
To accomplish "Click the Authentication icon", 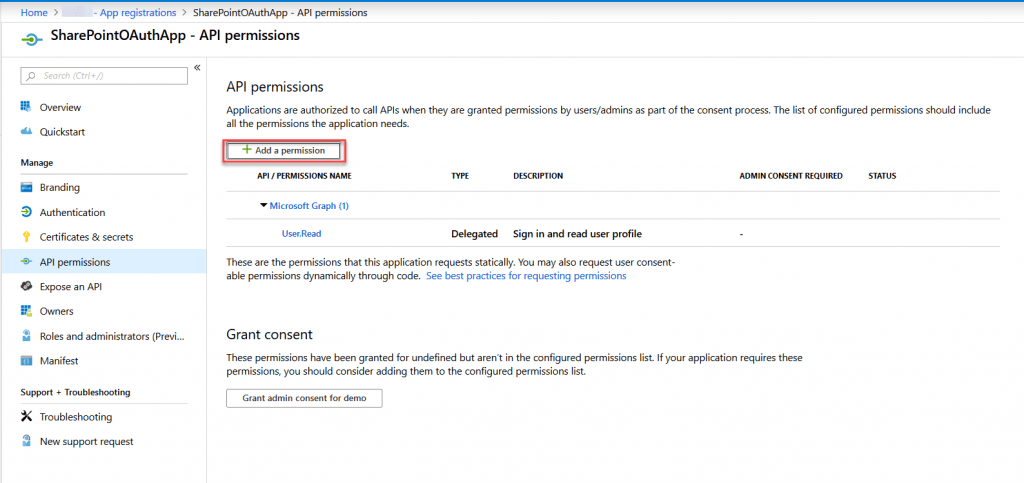I will (x=26, y=213).
